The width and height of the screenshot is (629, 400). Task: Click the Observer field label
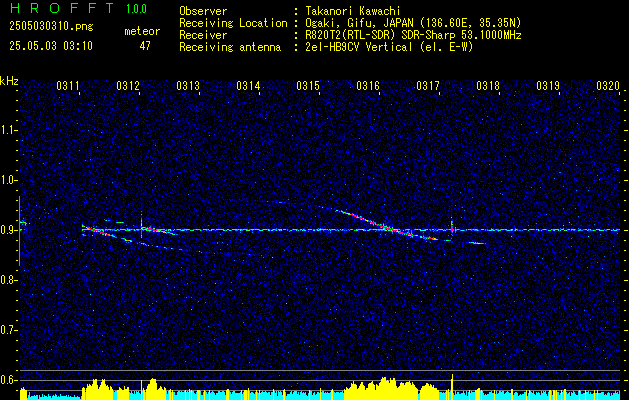coord(203,11)
